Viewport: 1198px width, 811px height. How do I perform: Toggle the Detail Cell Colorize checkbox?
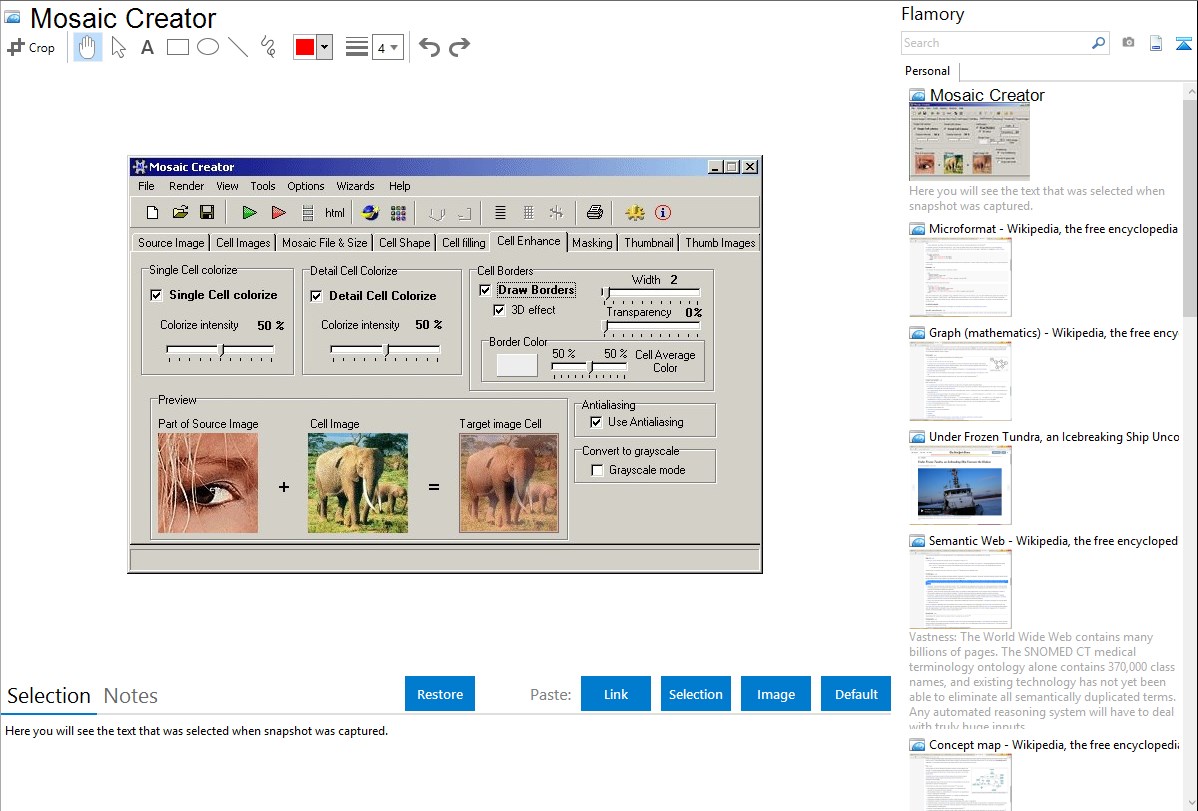316,296
